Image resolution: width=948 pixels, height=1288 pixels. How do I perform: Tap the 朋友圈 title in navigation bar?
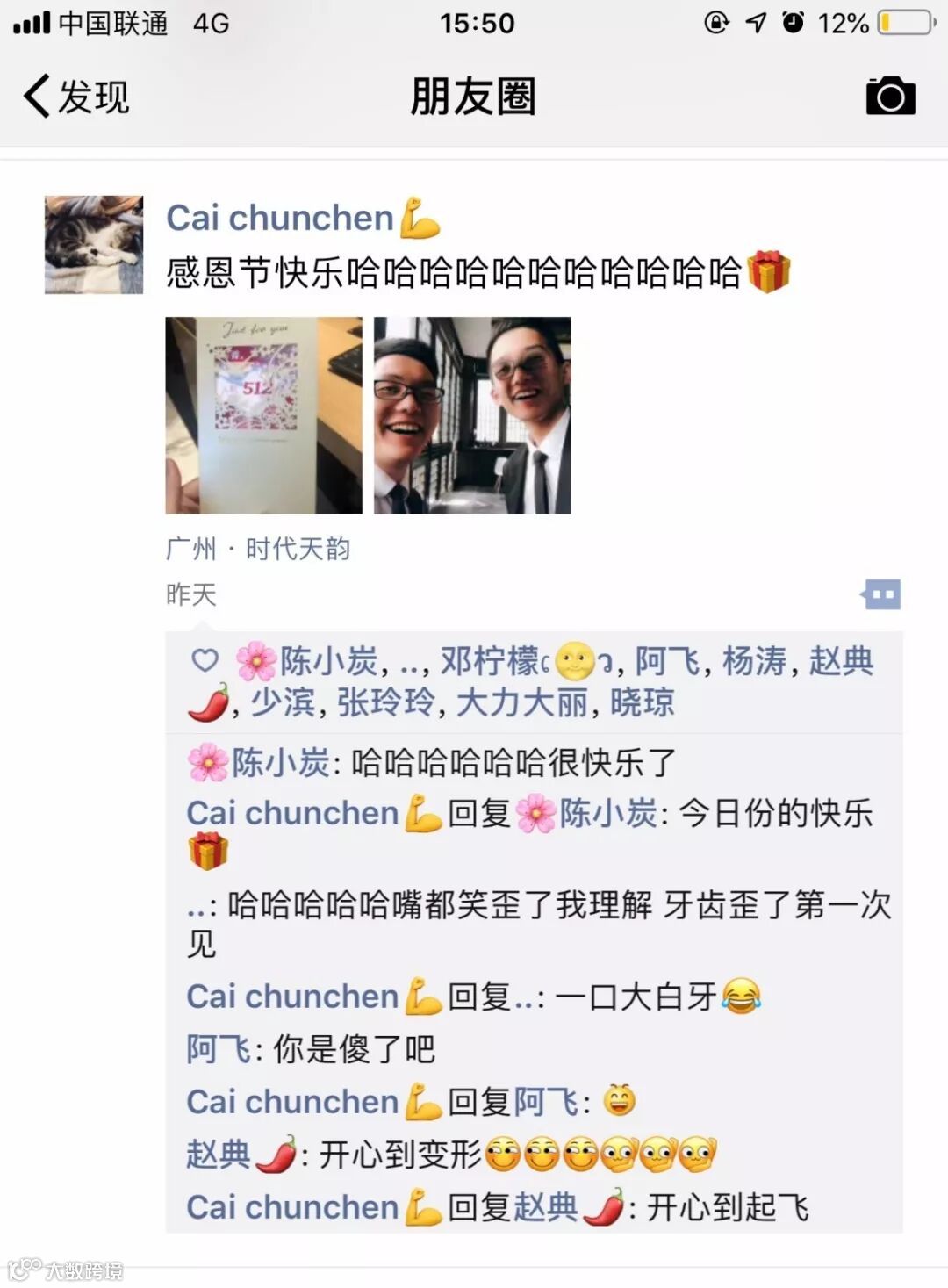[x=473, y=96]
